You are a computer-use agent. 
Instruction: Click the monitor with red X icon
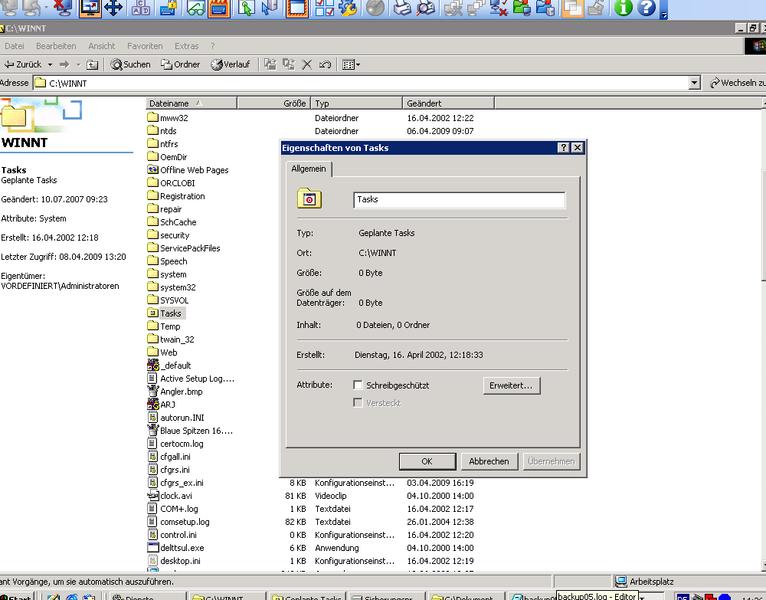62,8
